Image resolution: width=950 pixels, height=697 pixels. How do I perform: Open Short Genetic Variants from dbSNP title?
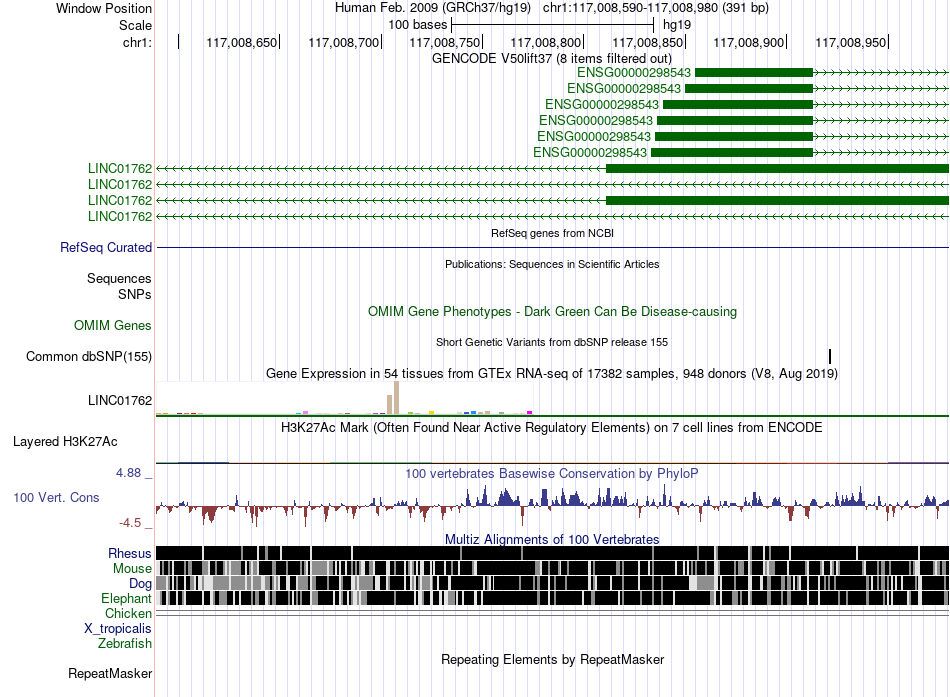pyautogui.click(x=552, y=342)
